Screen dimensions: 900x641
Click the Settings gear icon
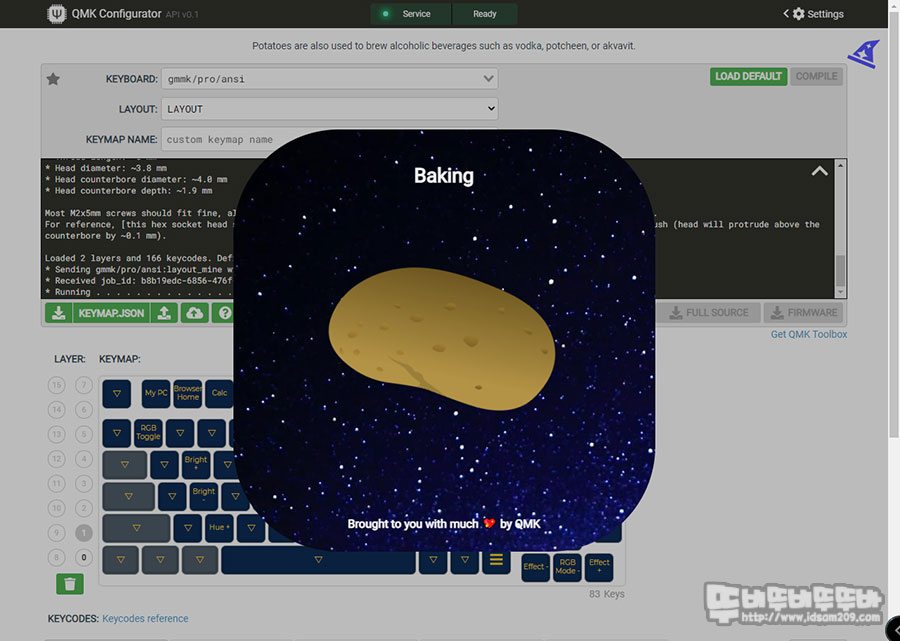click(x=798, y=14)
